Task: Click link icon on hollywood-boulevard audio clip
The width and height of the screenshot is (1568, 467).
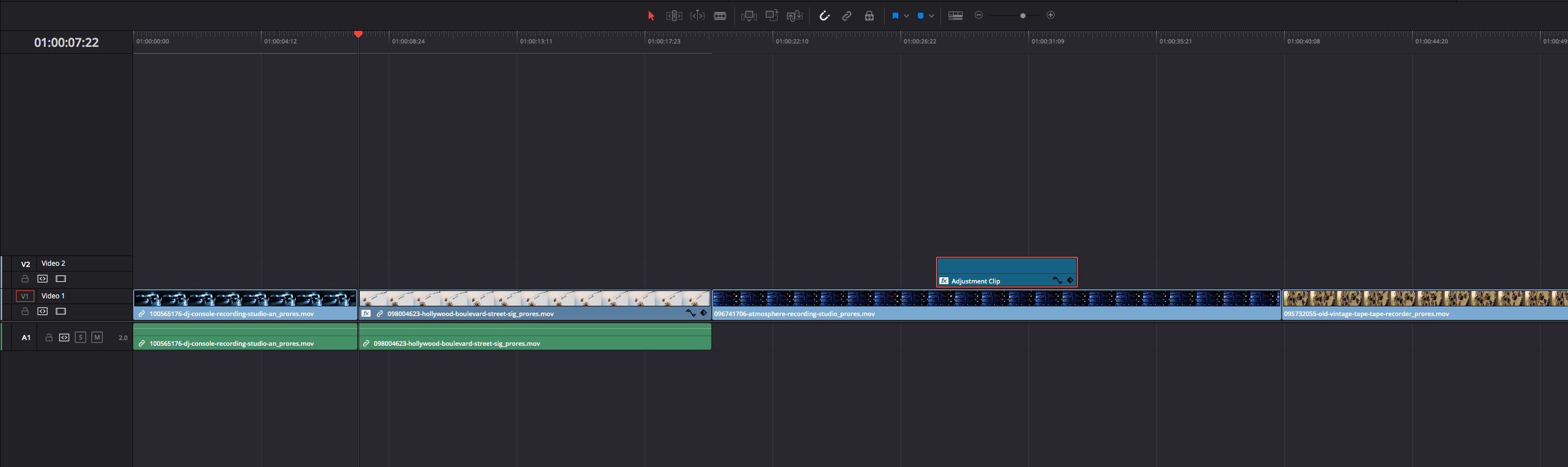Action: [367, 344]
